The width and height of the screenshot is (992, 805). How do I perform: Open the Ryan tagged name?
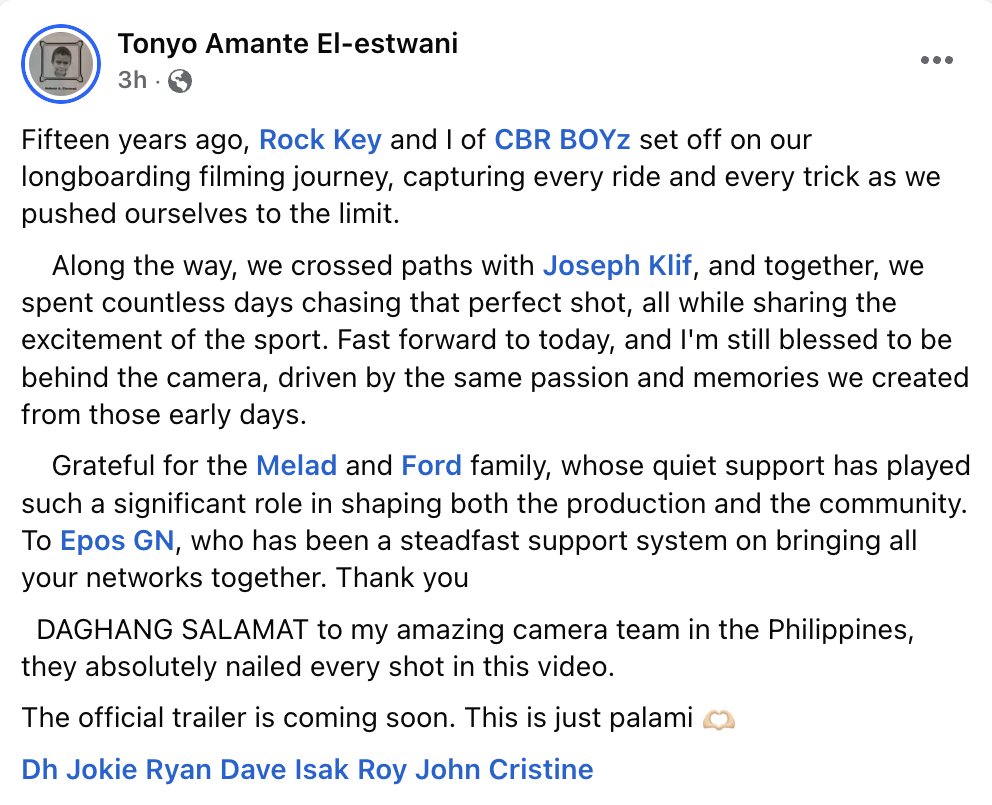point(178,770)
